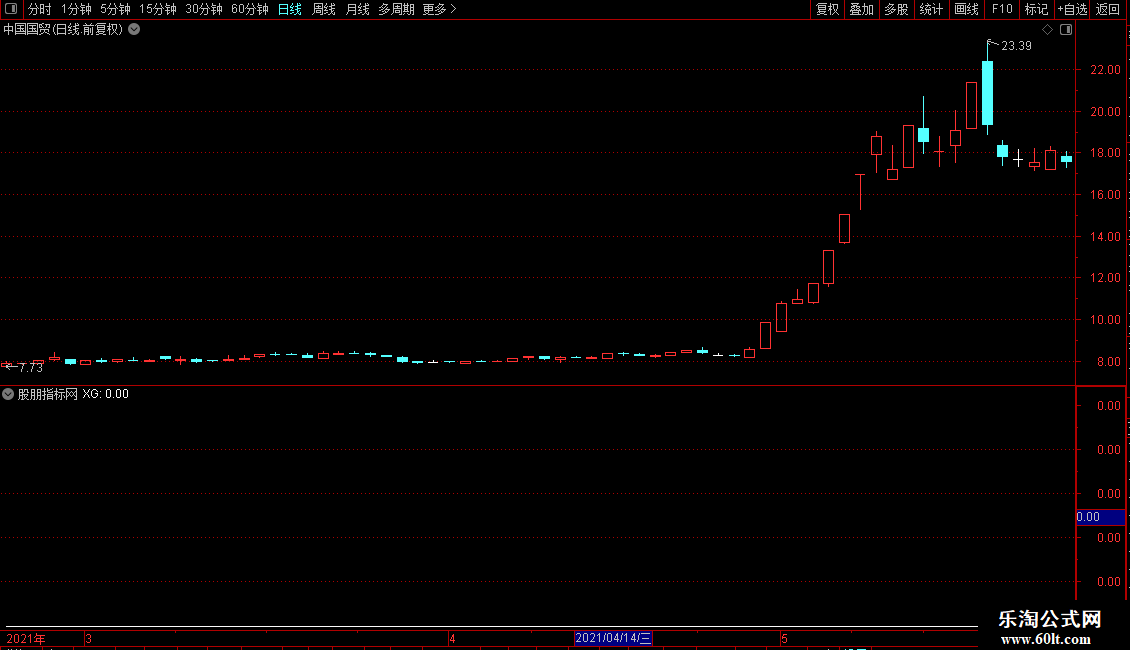Select the 60分钟 period tab

point(249,9)
